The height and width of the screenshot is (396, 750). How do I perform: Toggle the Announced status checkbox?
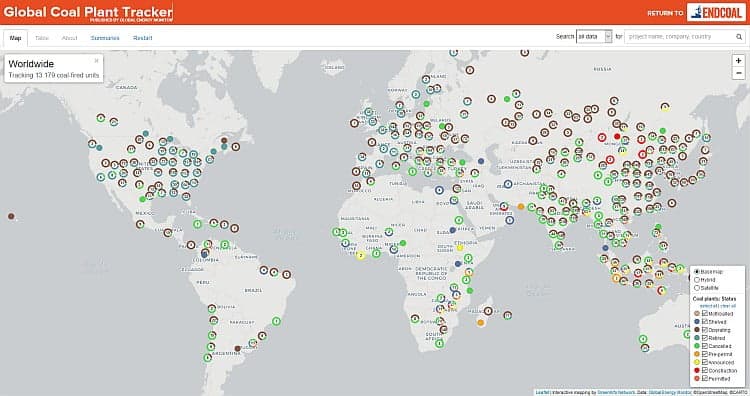pyautogui.click(x=705, y=362)
